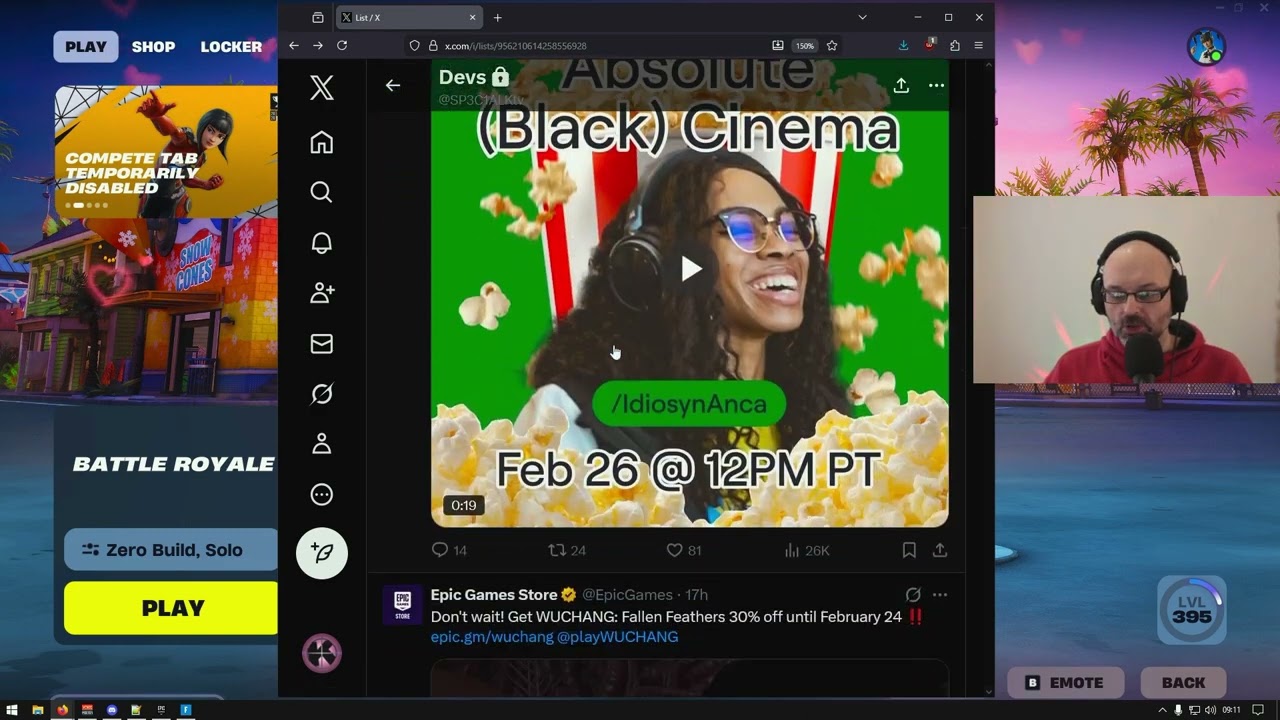Screen dimensions: 1280x720
Task: Open Discord from the taskbar
Action: pyautogui.click(x=112, y=710)
